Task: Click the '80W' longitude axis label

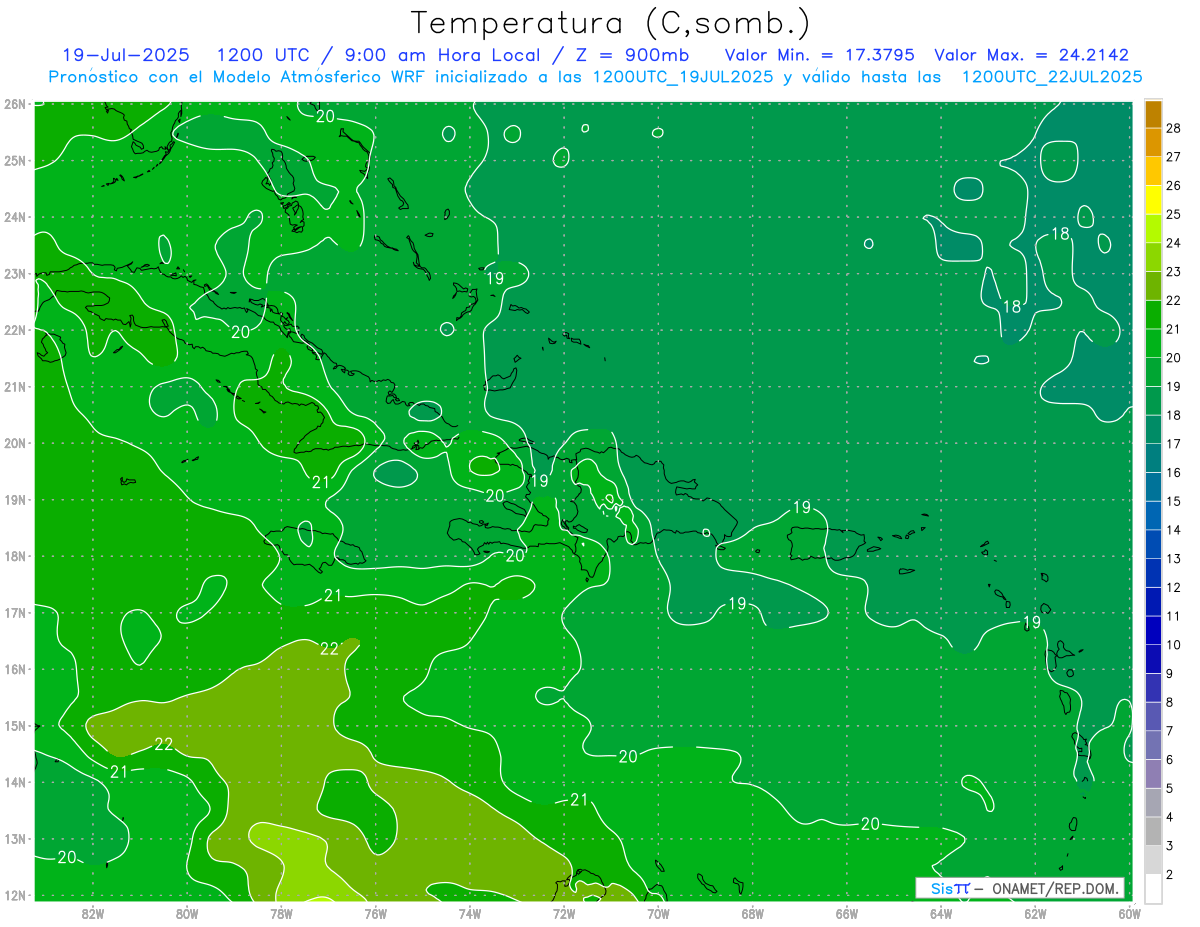Action: pyautogui.click(x=186, y=913)
